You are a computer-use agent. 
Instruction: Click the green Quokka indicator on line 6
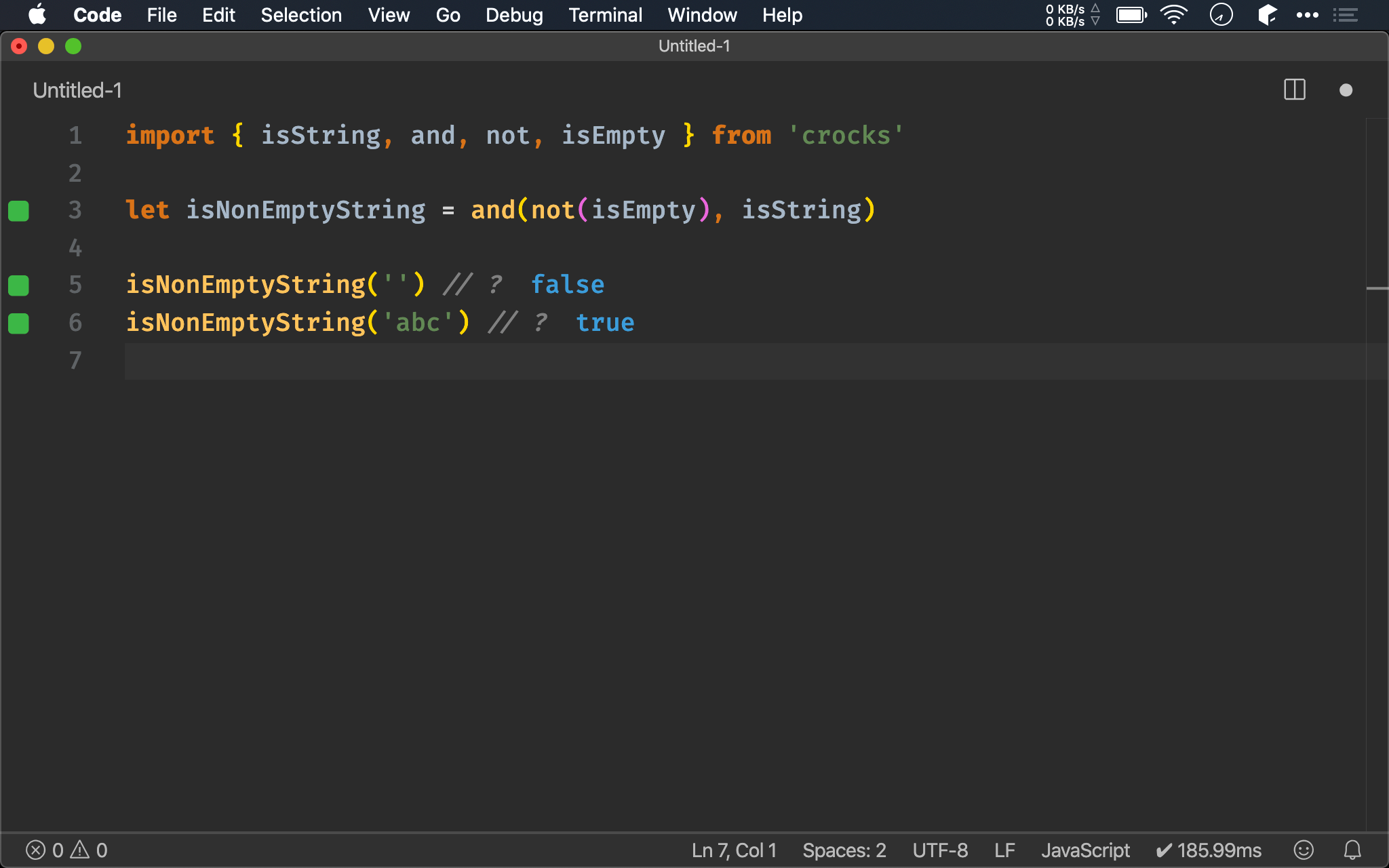pos(18,323)
